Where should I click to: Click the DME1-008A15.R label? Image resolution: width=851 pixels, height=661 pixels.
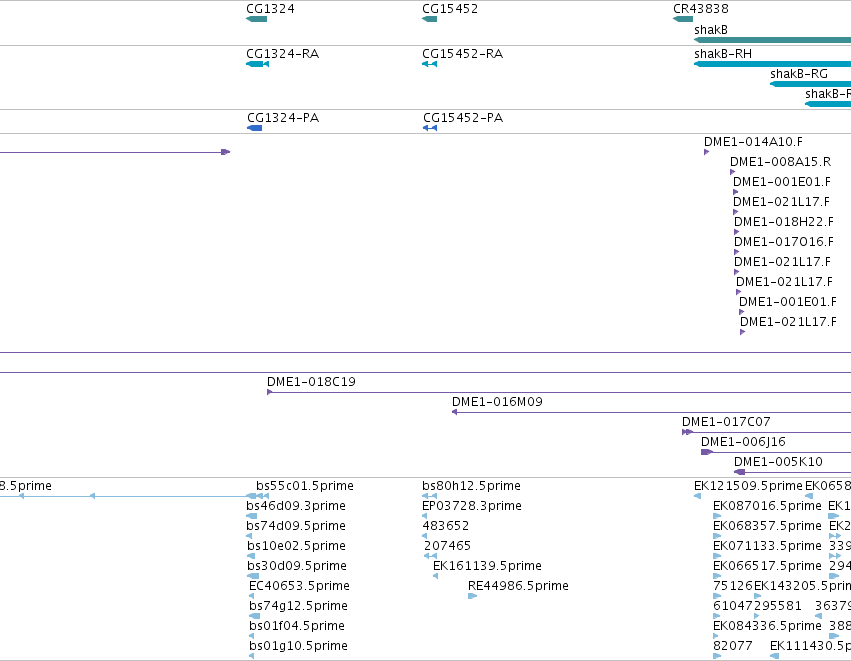pyautogui.click(x=780, y=162)
